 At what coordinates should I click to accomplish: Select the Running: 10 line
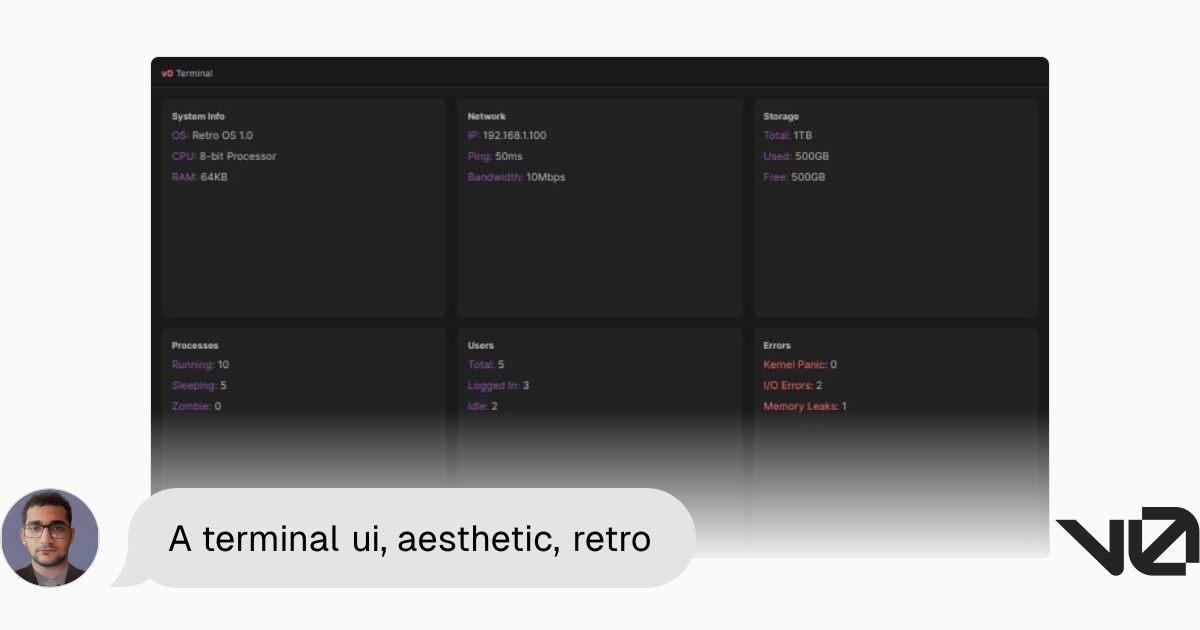[x=200, y=364]
